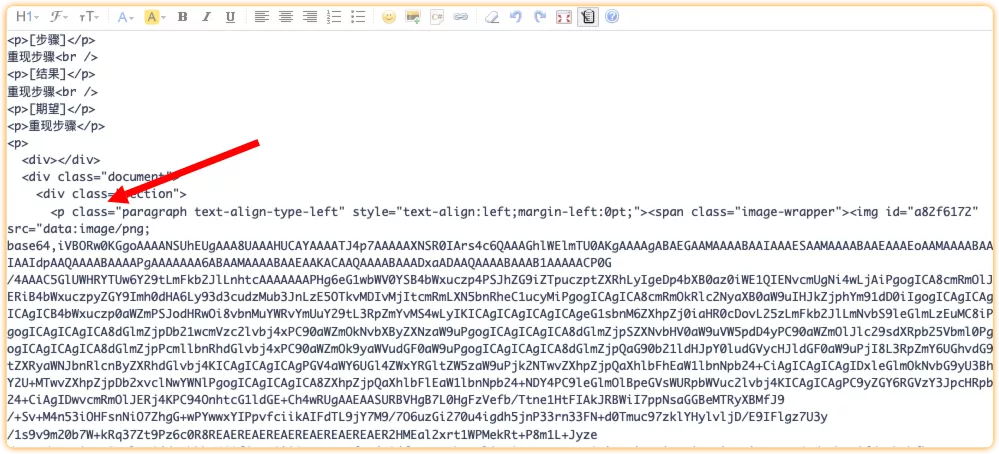Viewport: 999px width, 454px height.
Task: Click the line '<p>[结果]</p>'
Action: (x=51, y=74)
